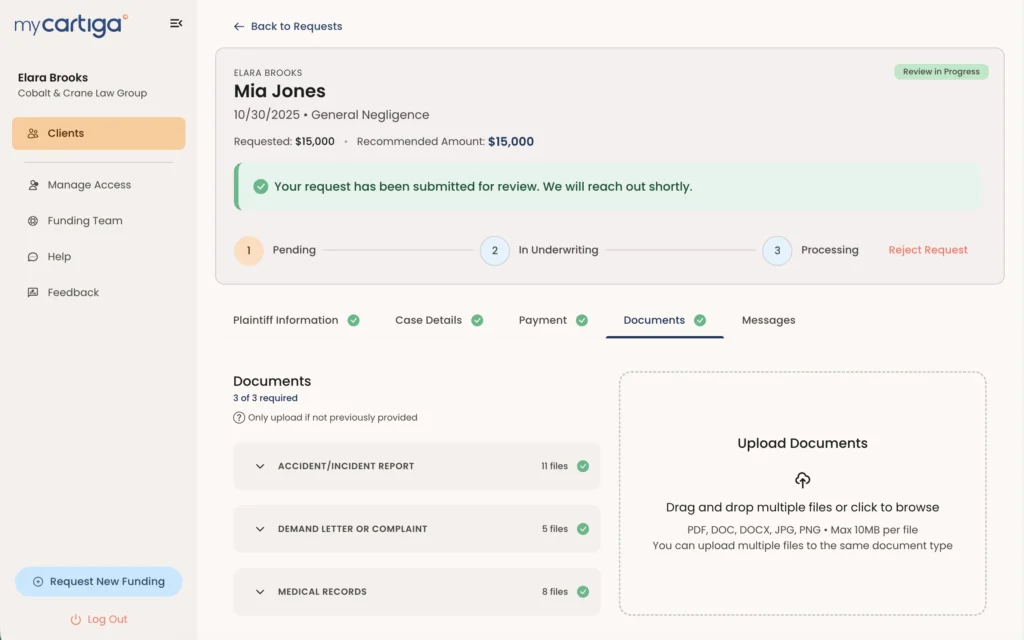Click step 2 In Underwriting circle
Viewport: 1024px width, 640px height.
pos(495,250)
